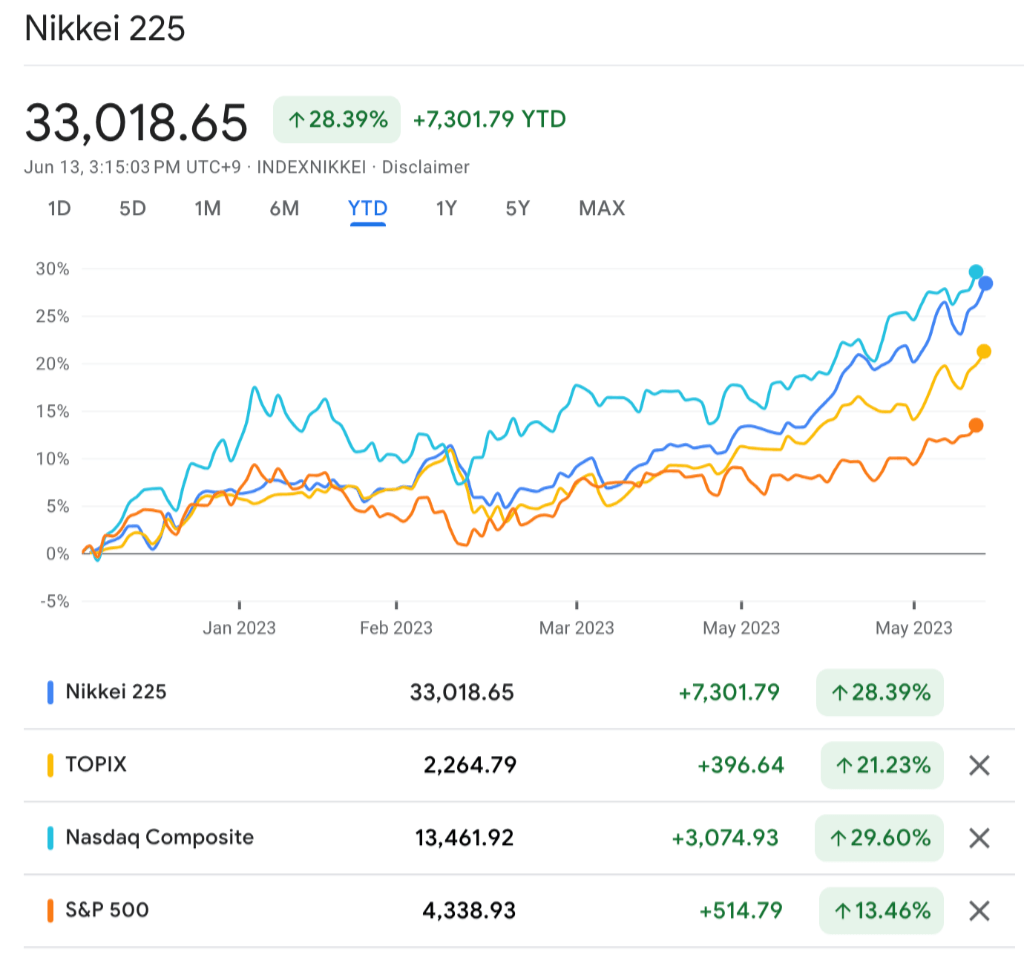Image resolution: width=1024 pixels, height=963 pixels.
Task: Click the 30% y-axis label
Action: tap(52, 269)
